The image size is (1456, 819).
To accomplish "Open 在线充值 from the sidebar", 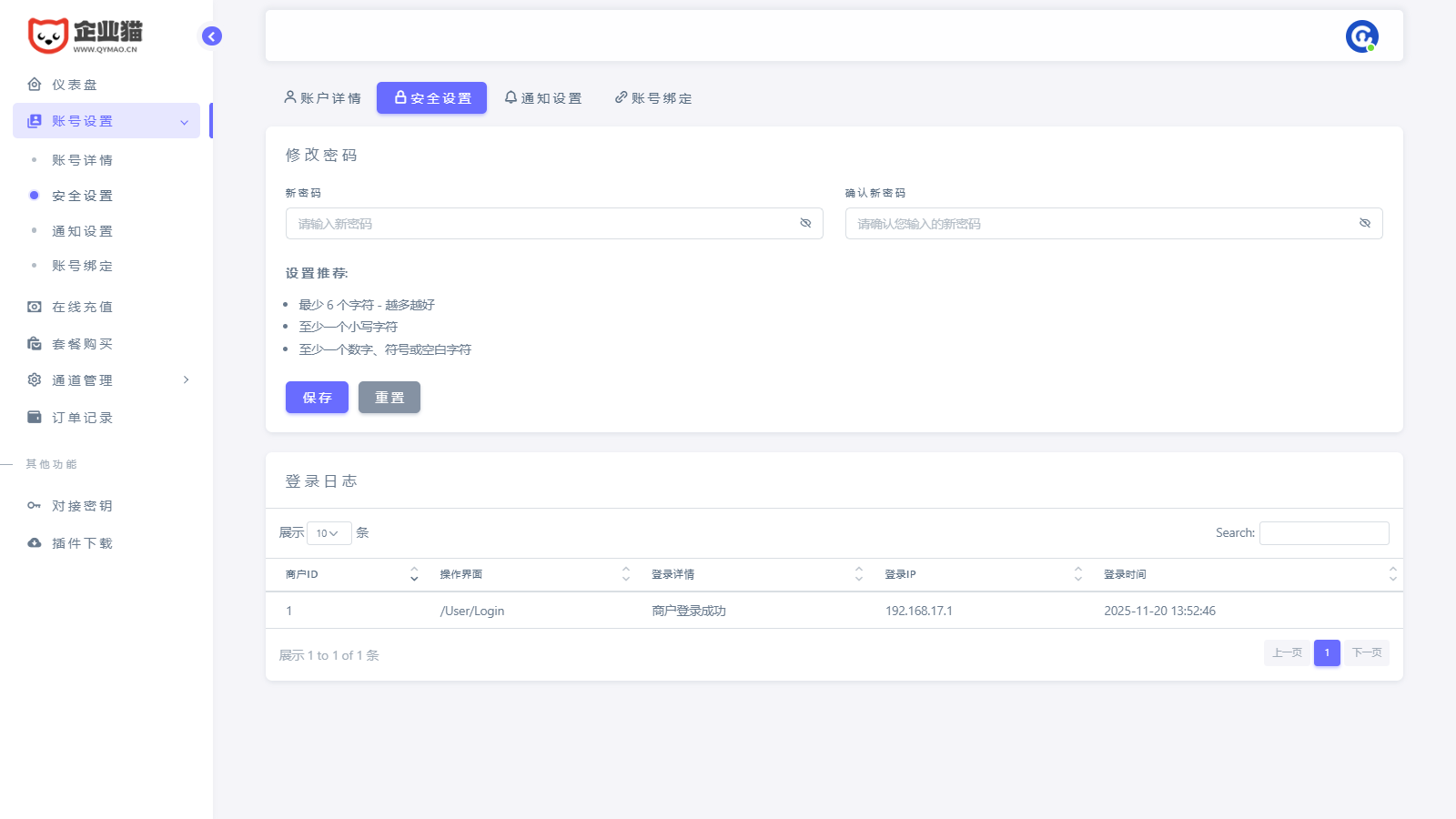I will pyautogui.click(x=82, y=308).
